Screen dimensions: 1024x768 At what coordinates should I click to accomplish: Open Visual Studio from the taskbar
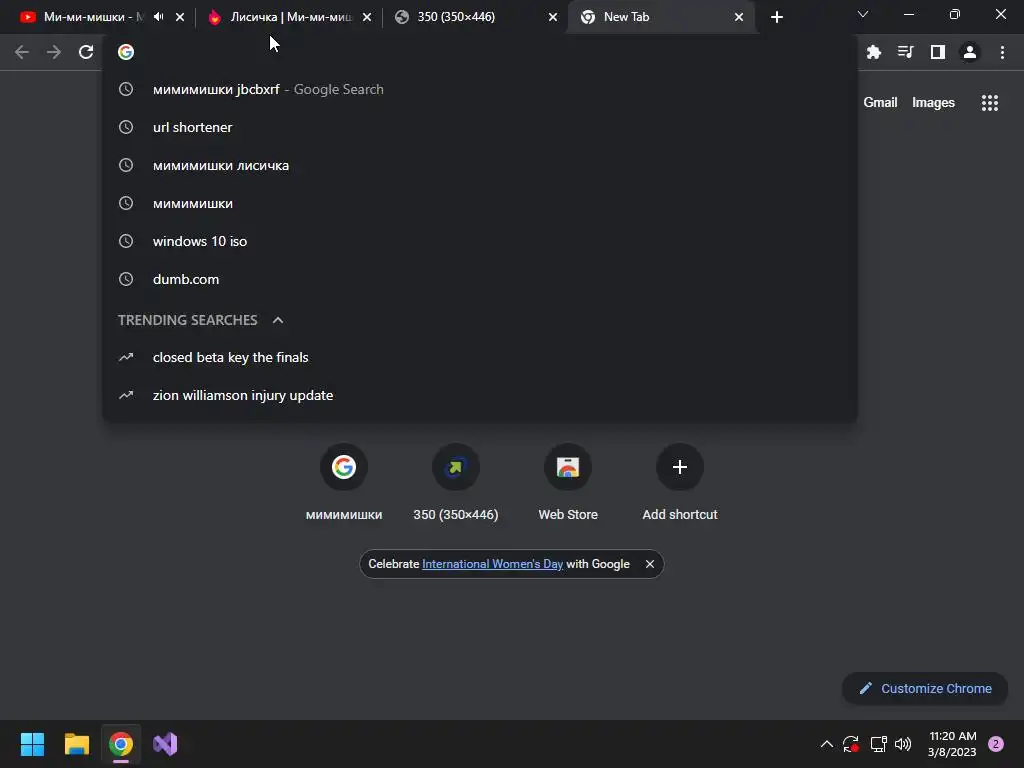[165, 744]
